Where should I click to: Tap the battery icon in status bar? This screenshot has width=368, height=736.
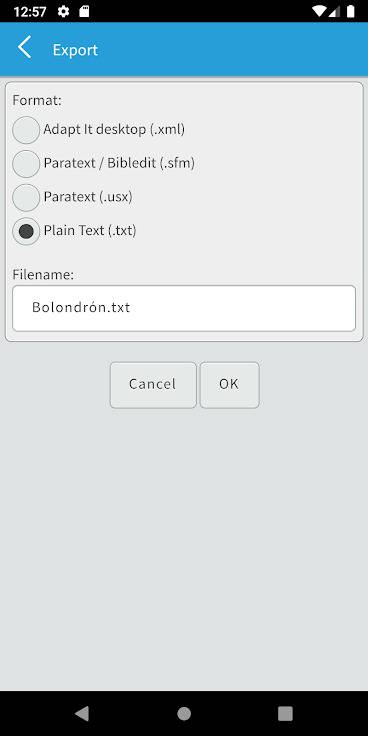351,11
